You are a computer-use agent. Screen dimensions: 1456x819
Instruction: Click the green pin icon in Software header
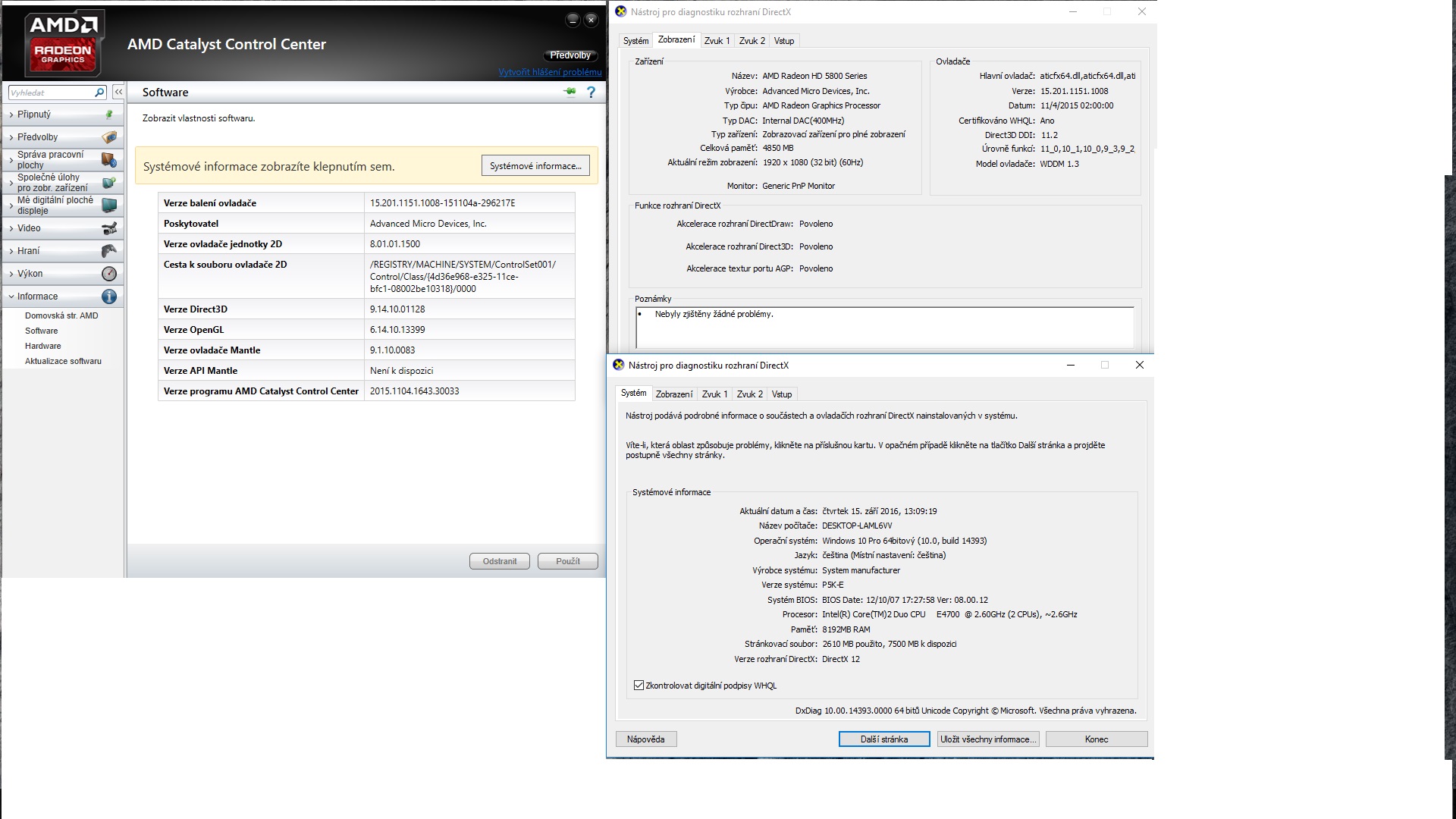570,93
